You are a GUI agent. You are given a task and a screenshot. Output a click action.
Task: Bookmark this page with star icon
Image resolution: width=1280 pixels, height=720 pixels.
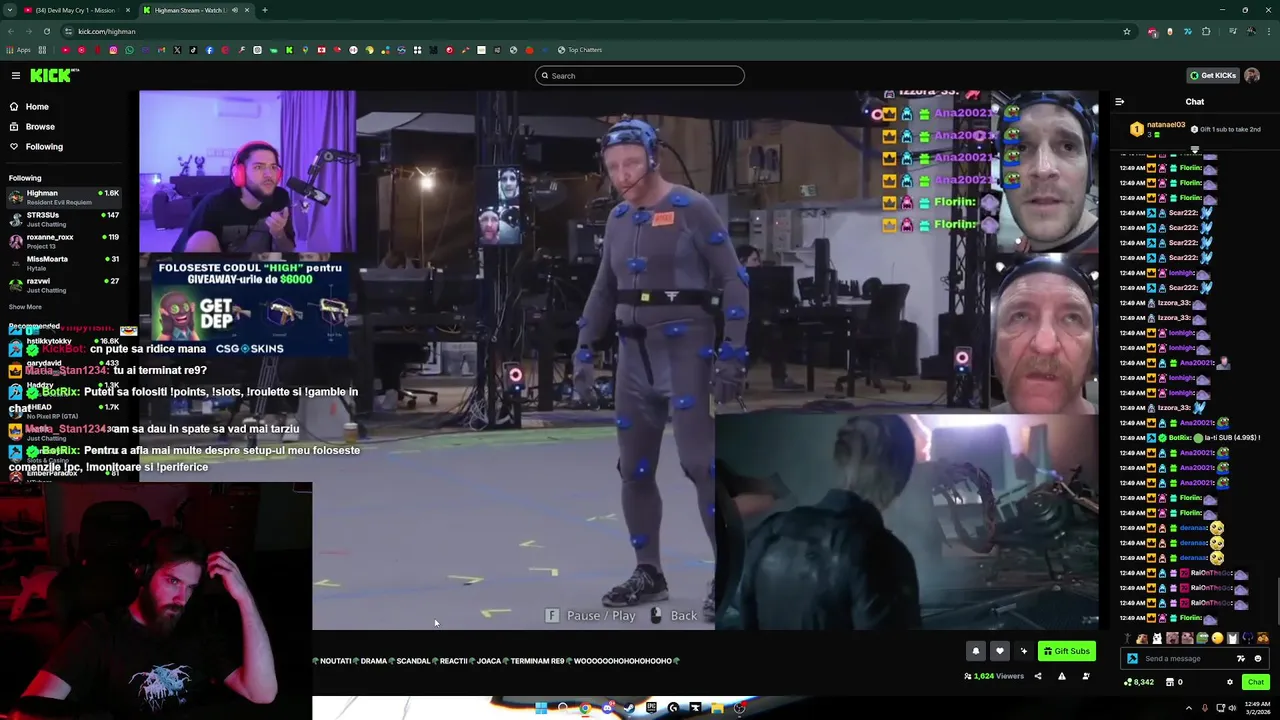click(x=1127, y=31)
